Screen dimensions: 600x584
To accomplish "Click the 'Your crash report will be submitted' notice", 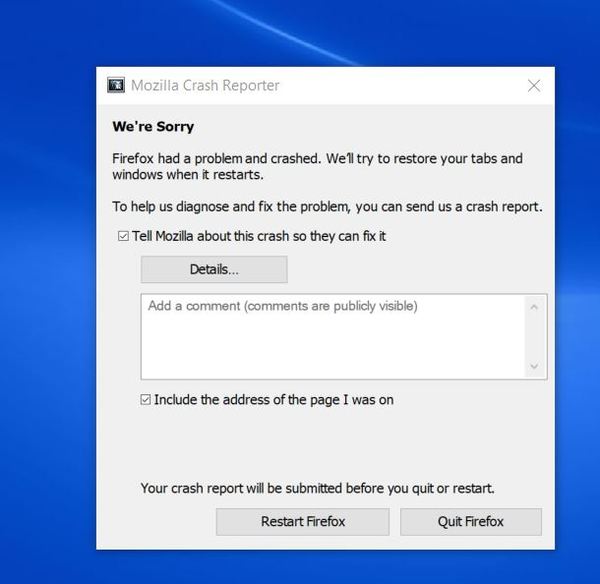I will [x=317, y=489].
